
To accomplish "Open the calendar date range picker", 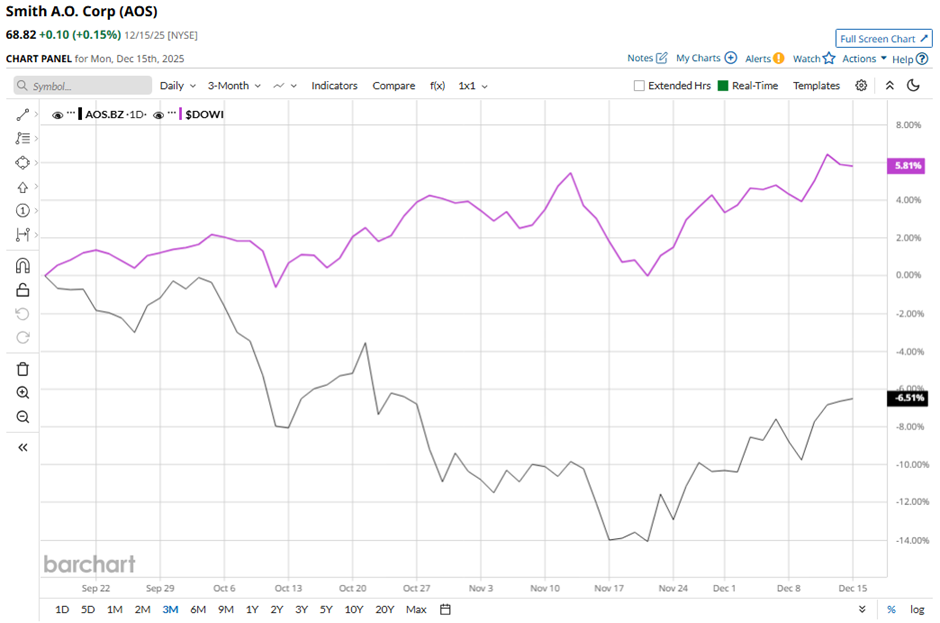I will [x=446, y=609].
